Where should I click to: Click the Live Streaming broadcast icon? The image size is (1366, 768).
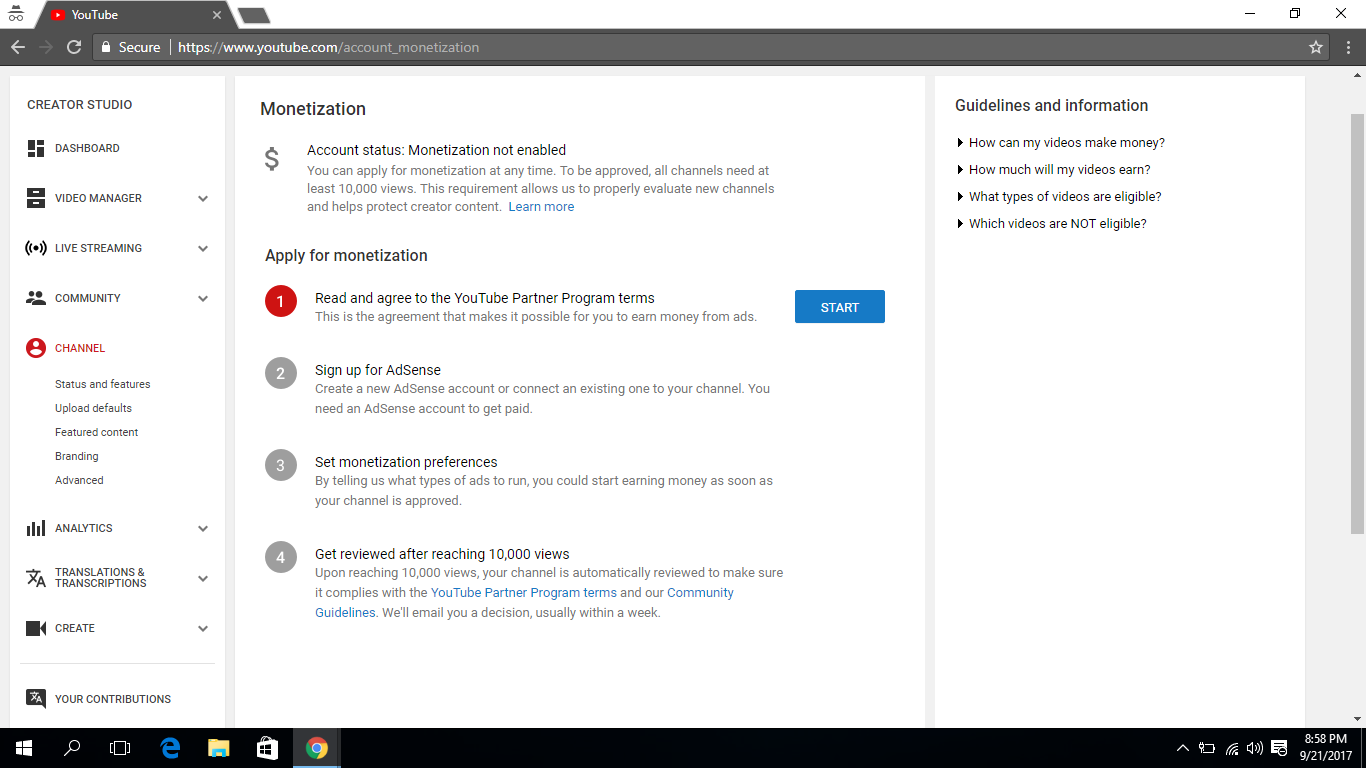coord(36,248)
